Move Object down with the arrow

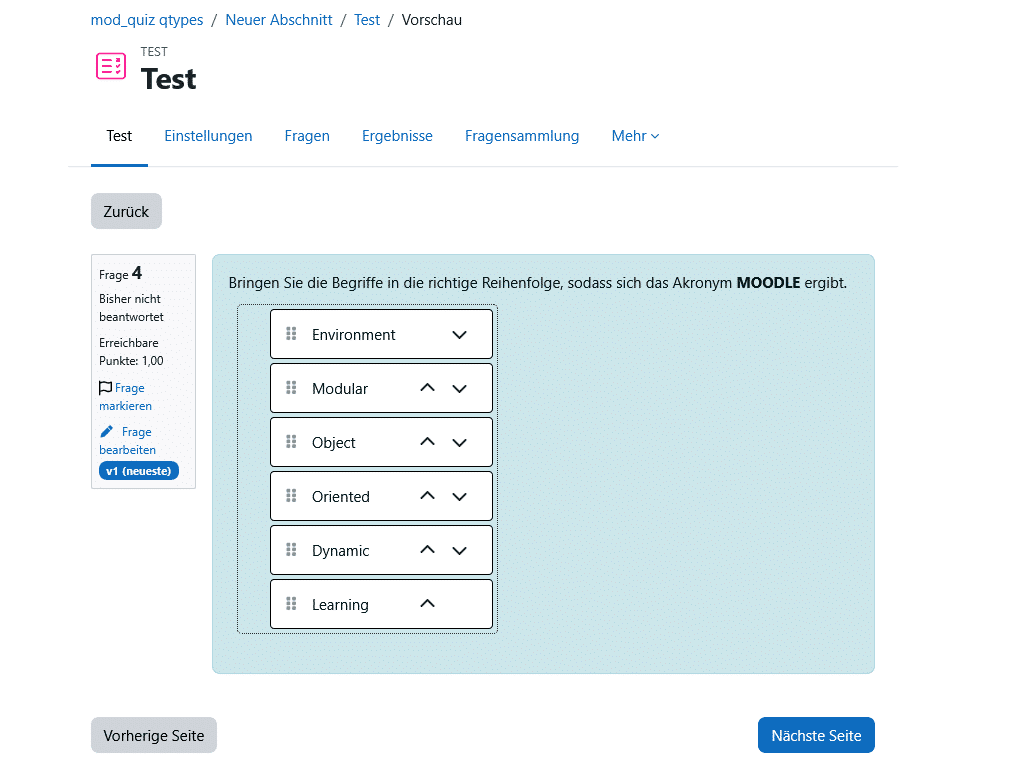(460, 443)
